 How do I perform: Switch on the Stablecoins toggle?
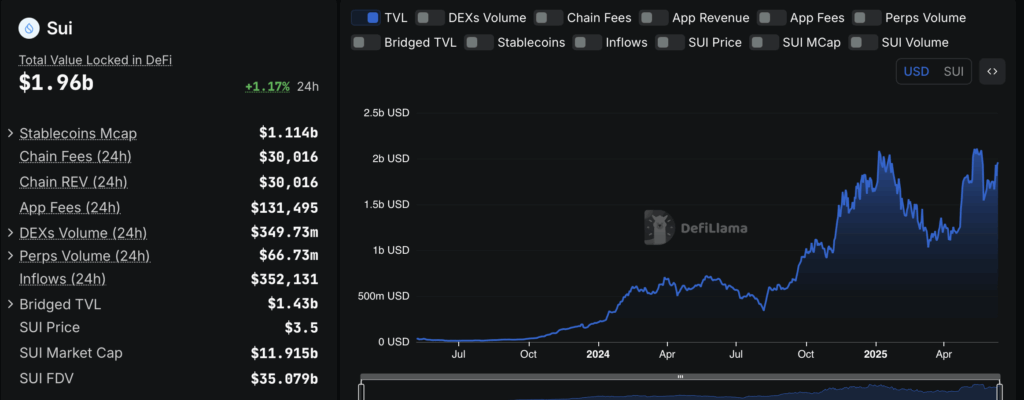(x=479, y=42)
